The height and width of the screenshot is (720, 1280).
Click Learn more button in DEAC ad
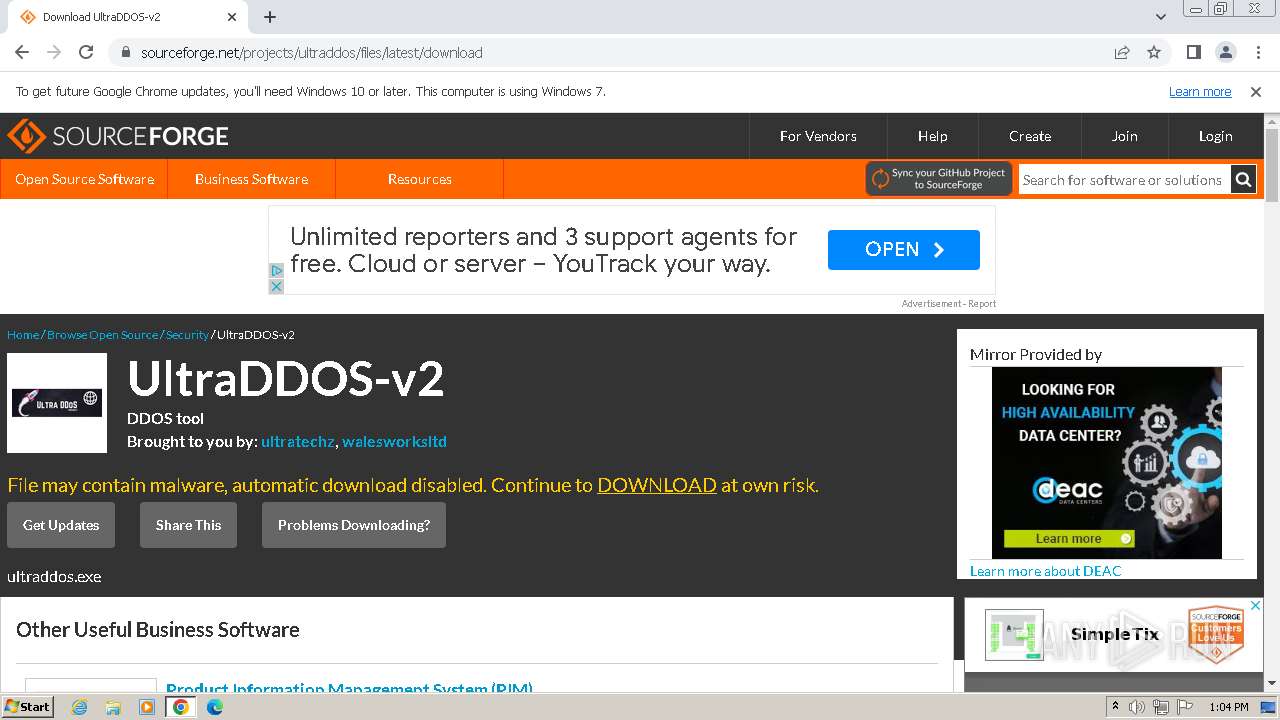1069,539
